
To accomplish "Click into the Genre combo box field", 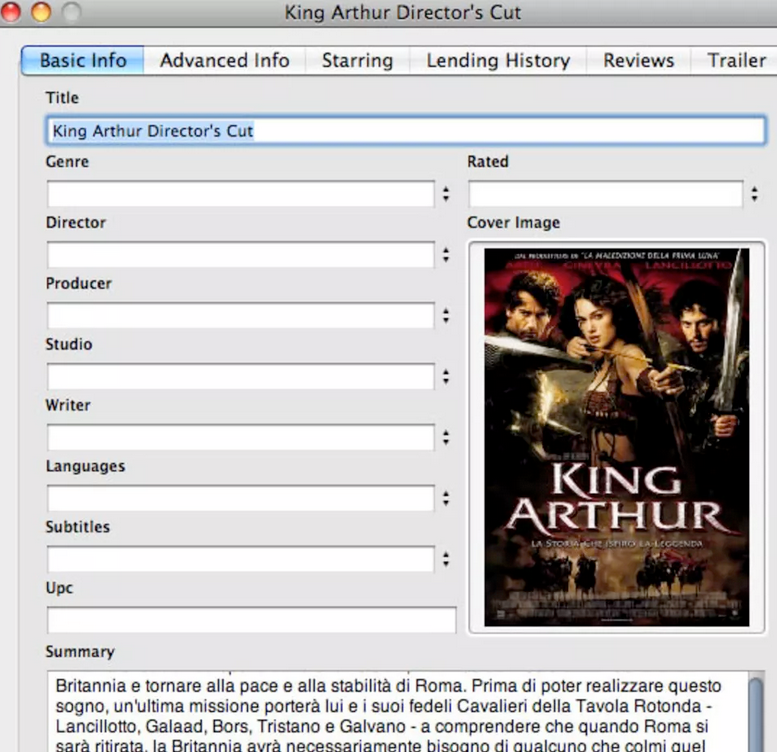I will [241, 194].
